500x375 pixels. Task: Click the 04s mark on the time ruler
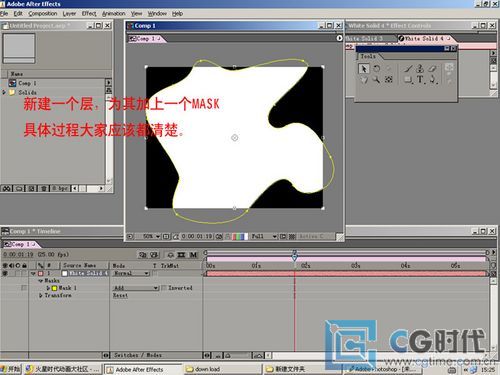[x=405, y=265]
